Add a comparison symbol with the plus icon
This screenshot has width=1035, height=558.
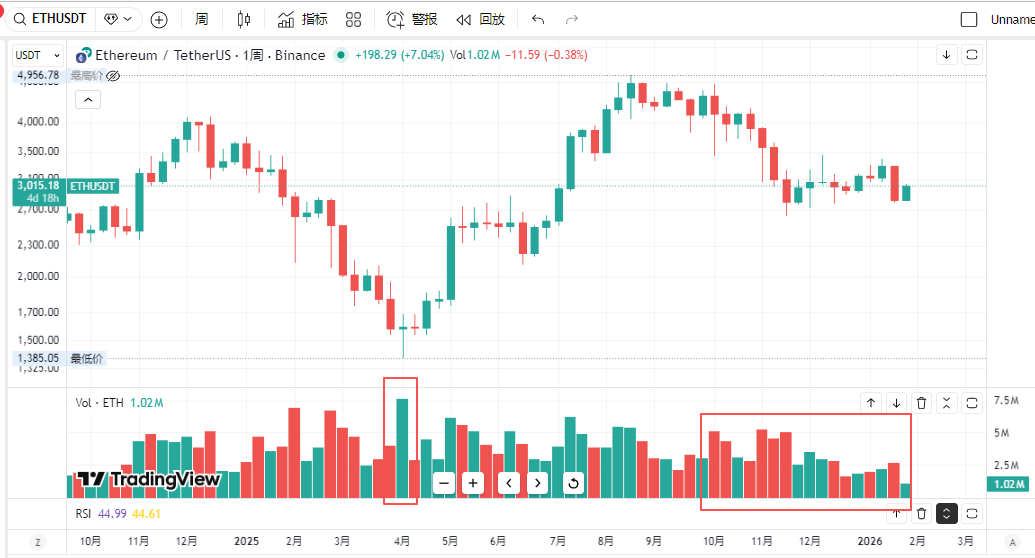(x=159, y=20)
